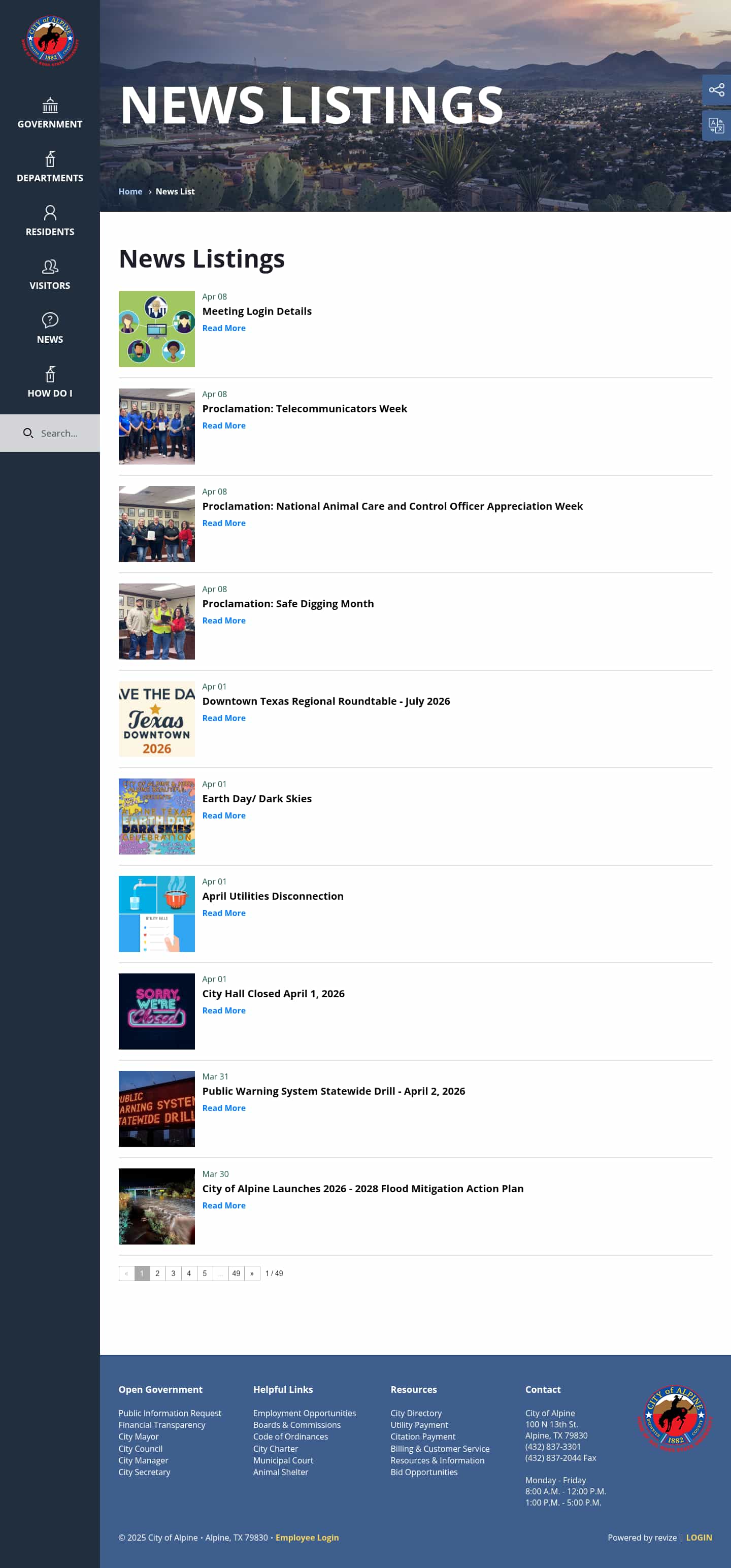Open Earth Day/ Dark Skies headline
Image resolution: width=731 pixels, height=1568 pixels.
coord(257,799)
